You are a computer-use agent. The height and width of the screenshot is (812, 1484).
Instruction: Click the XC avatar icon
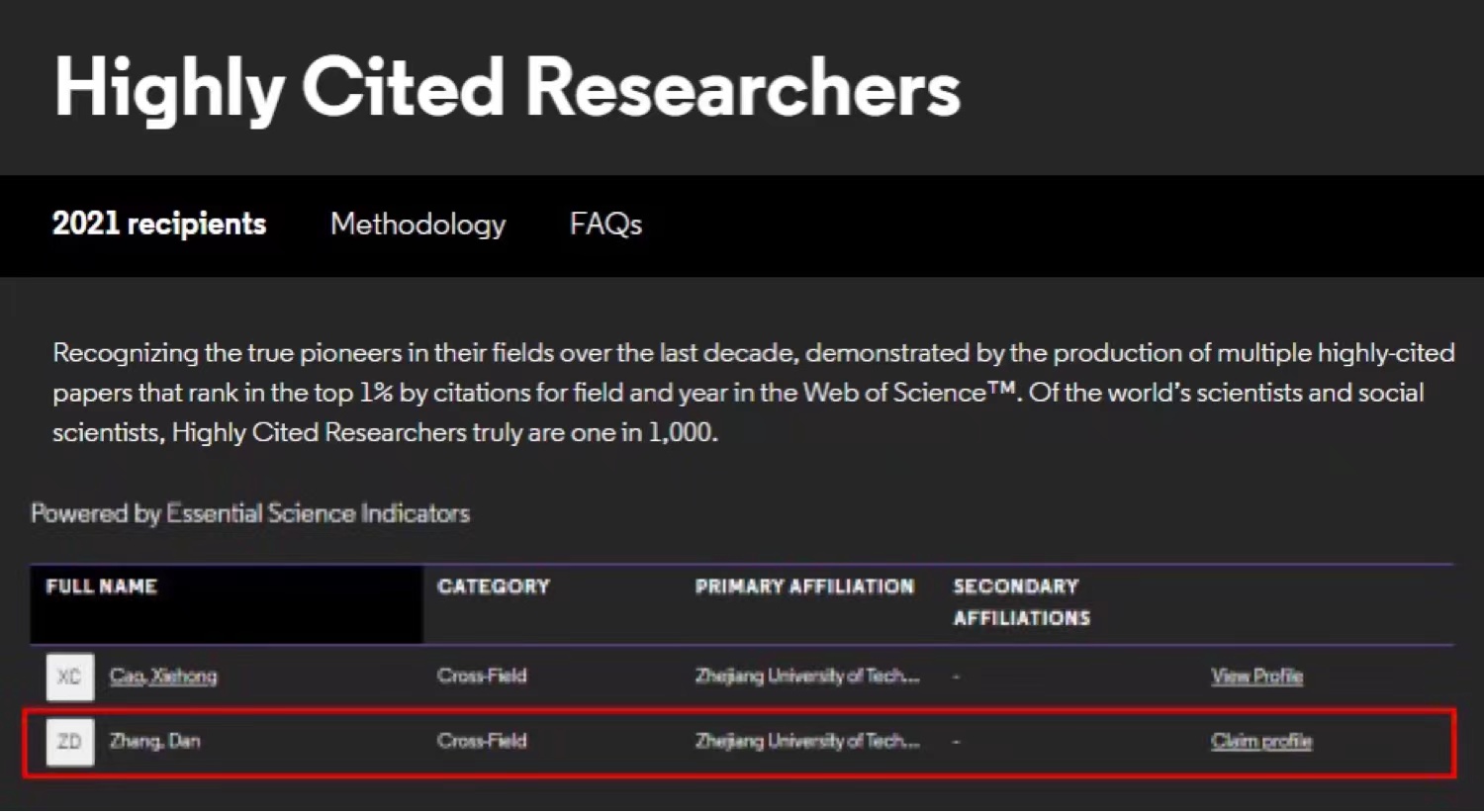point(70,677)
